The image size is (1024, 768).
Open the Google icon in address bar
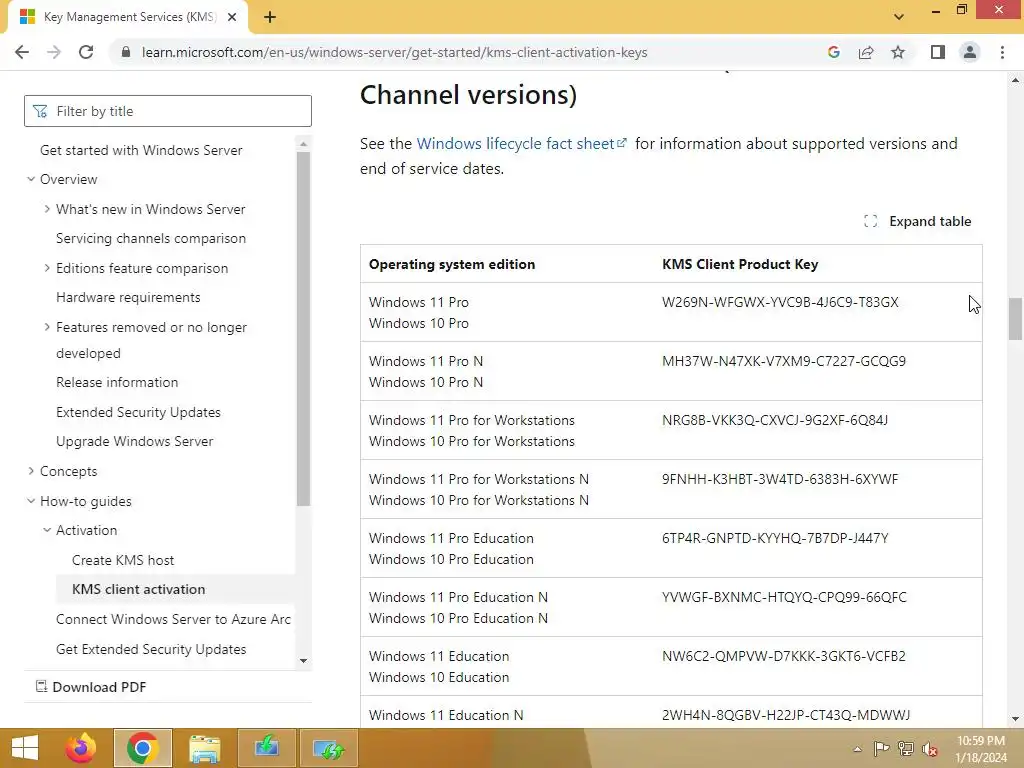tap(833, 52)
